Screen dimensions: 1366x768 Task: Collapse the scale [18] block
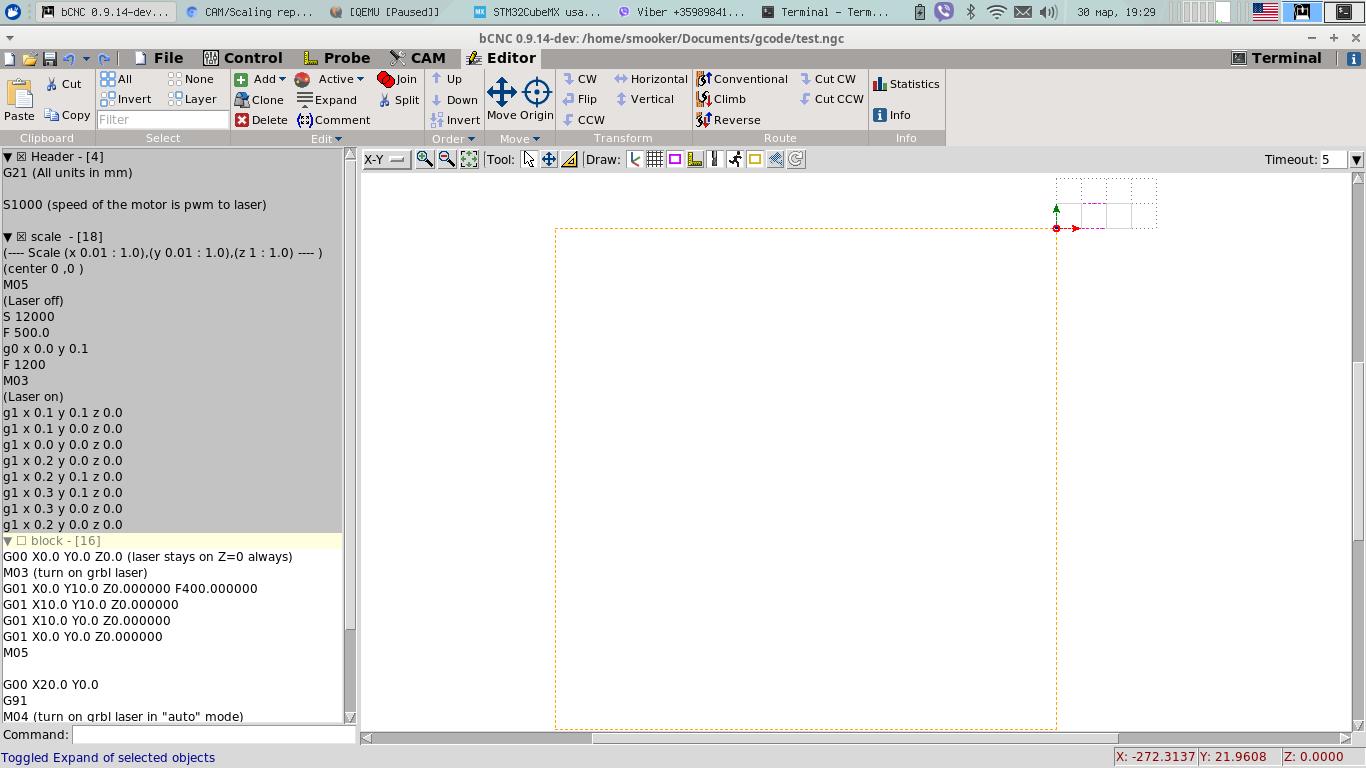pos(8,237)
